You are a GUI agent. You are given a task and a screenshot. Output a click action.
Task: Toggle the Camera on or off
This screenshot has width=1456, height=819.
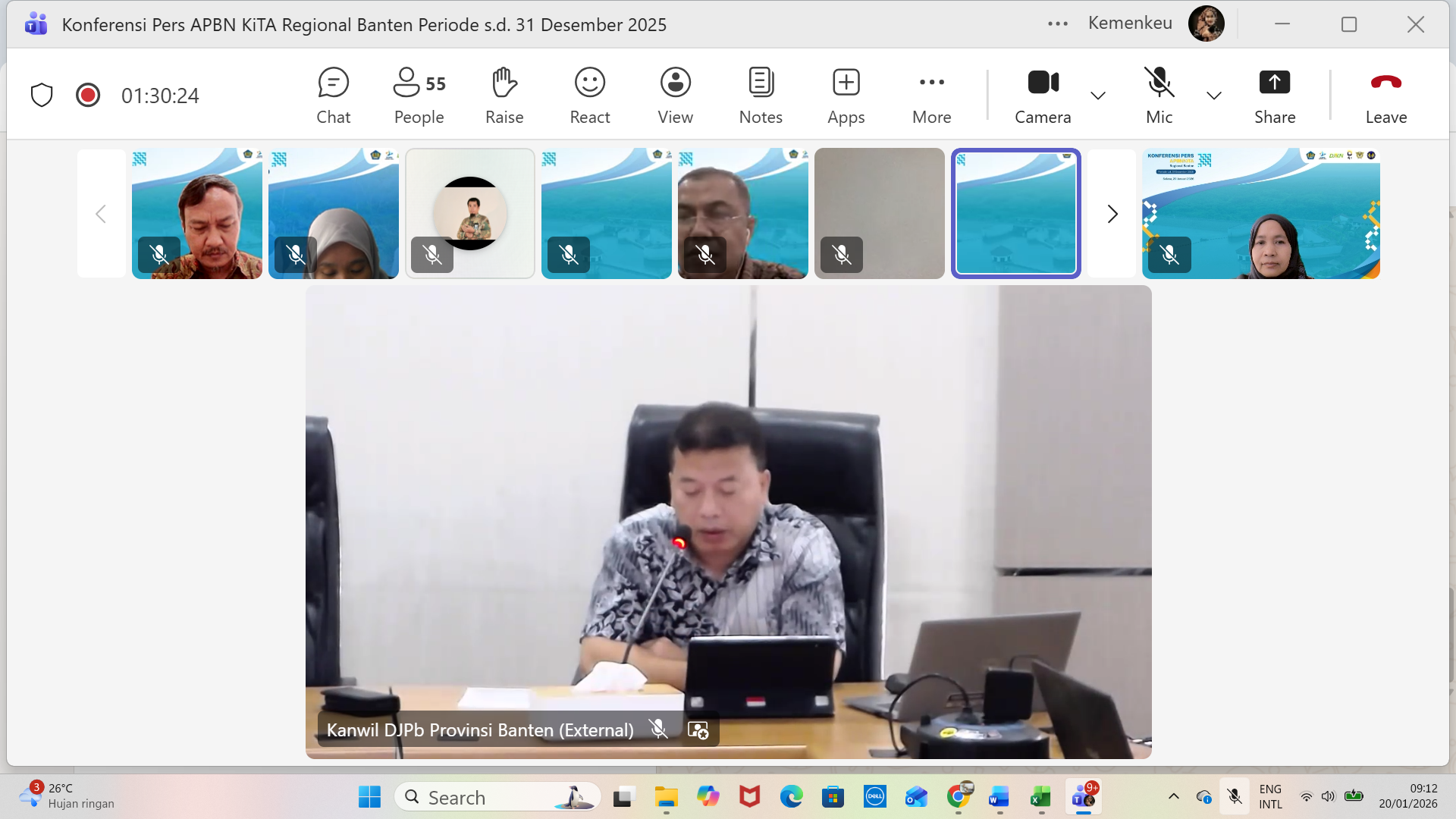(x=1043, y=96)
